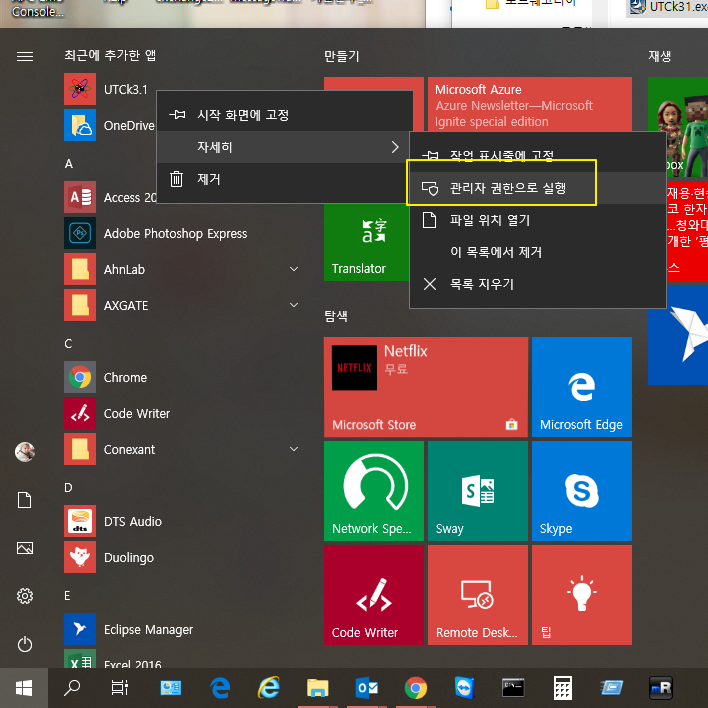Open the 팁 tile
Screen dimensions: 708x708
click(582, 595)
